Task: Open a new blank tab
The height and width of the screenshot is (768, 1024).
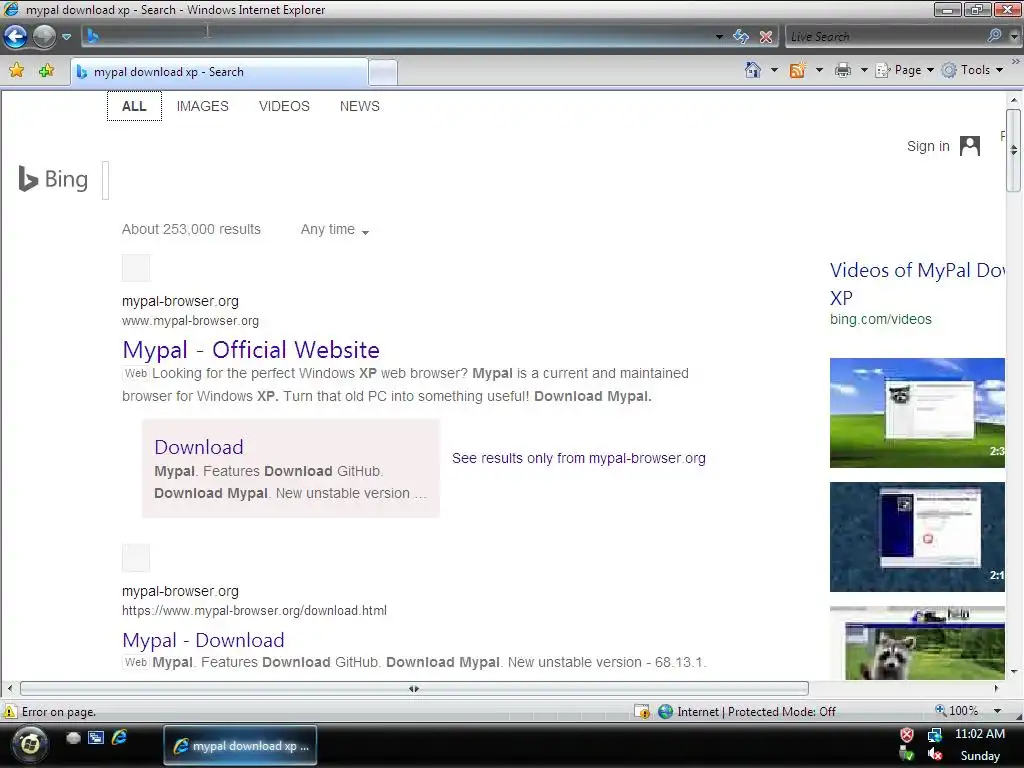Action: pos(383,72)
